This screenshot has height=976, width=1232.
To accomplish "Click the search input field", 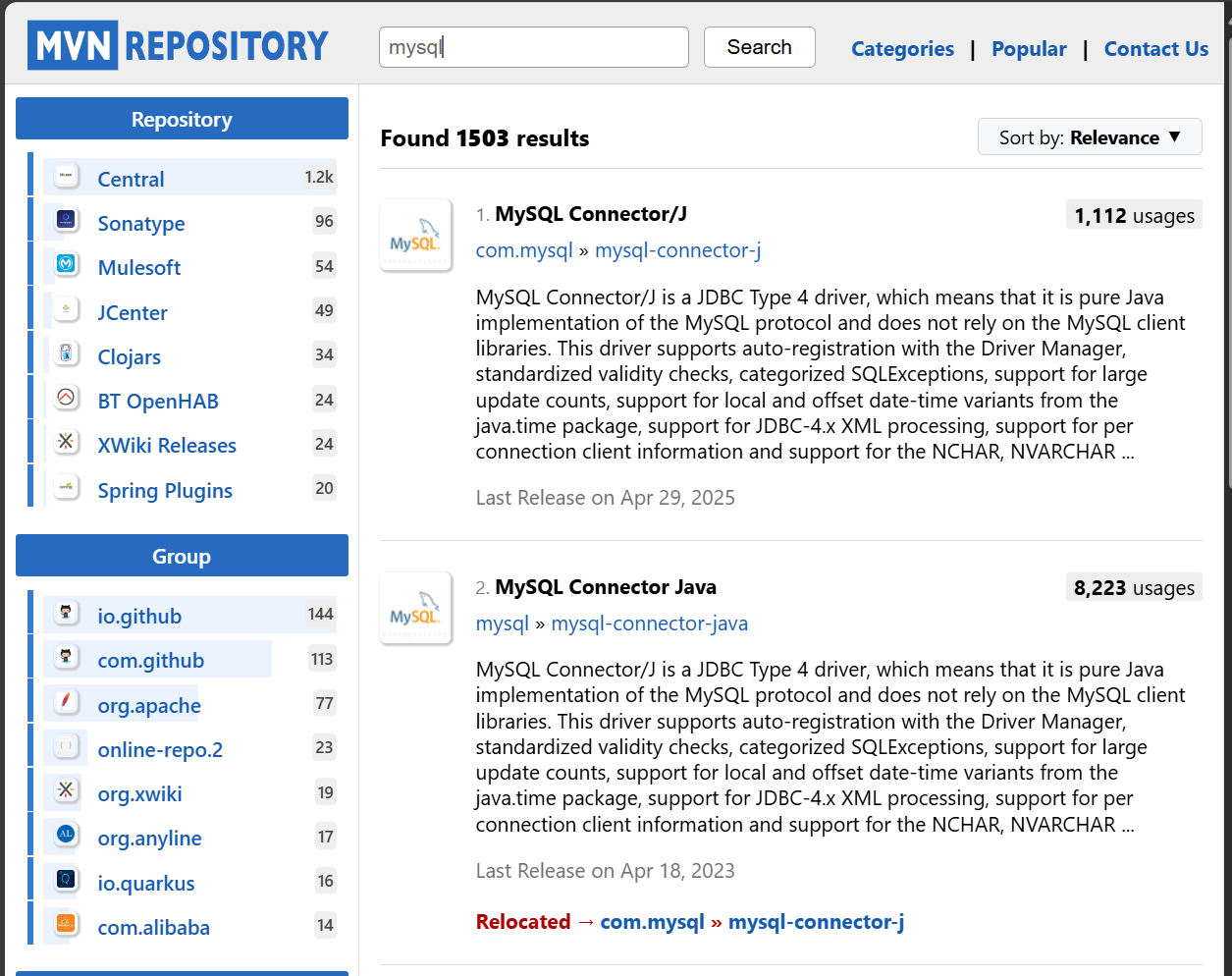I will pos(533,47).
